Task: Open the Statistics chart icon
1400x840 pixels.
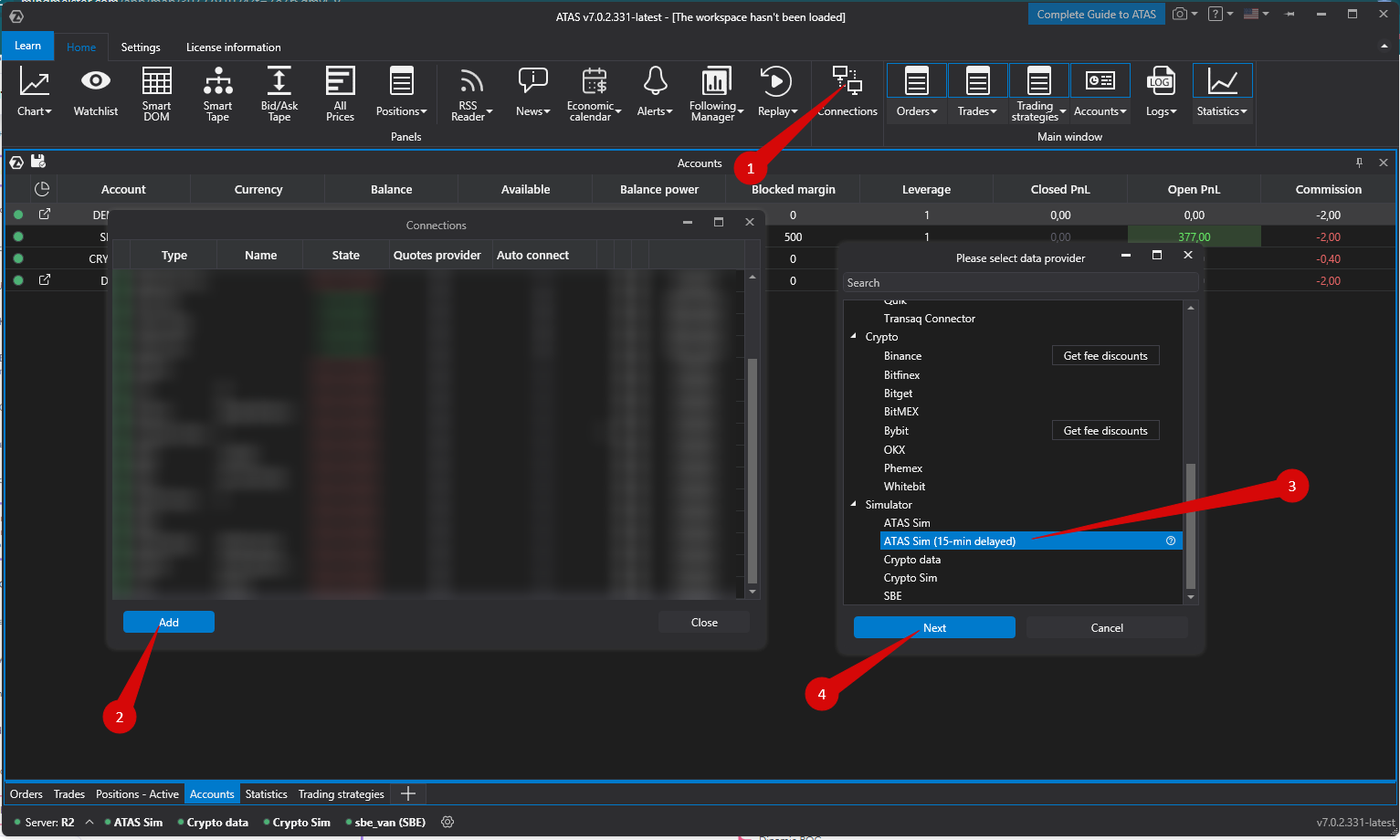Action: (x=1222, y=81)
